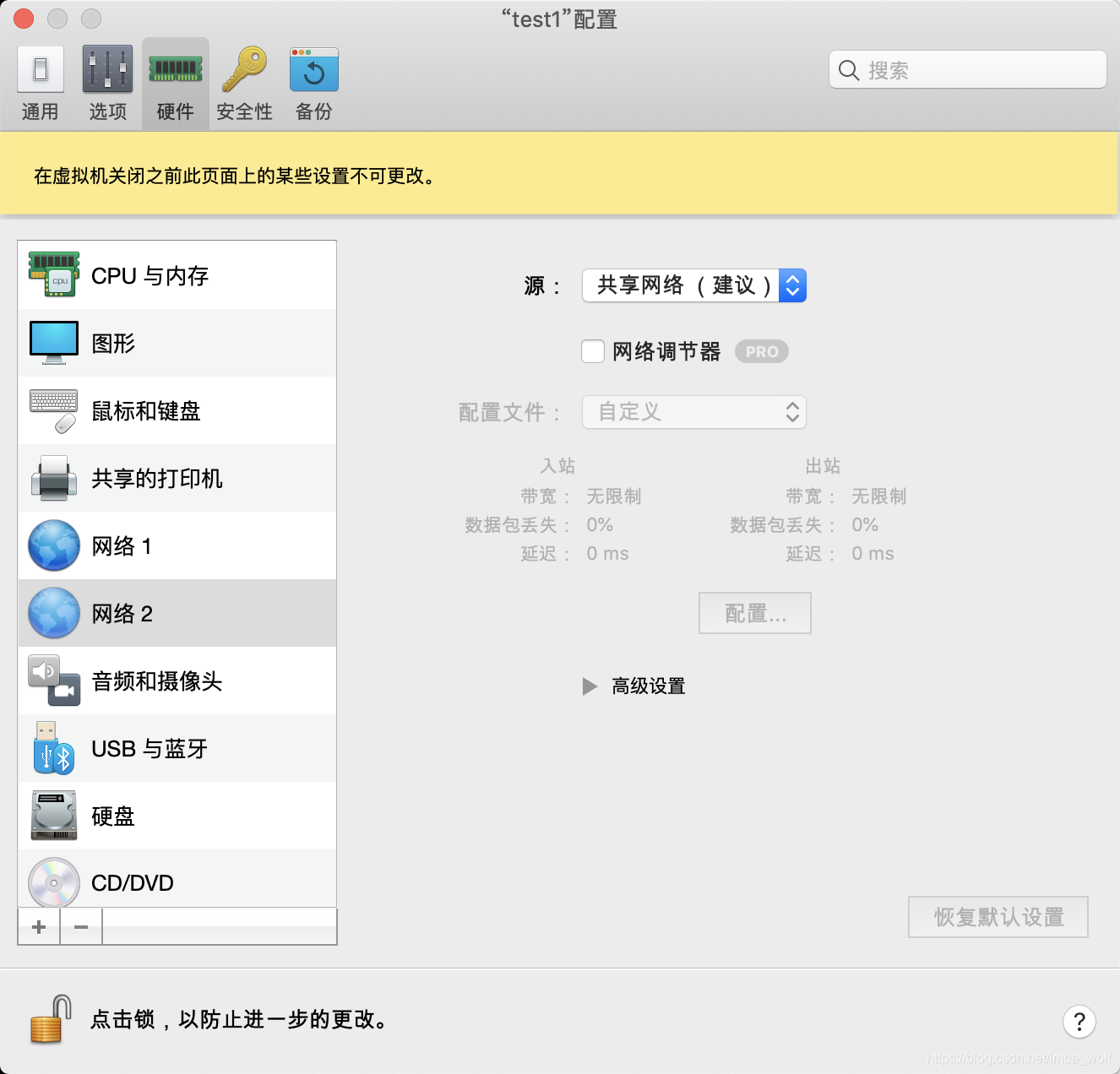Click the 图形 monitor icon

(54, 343)
